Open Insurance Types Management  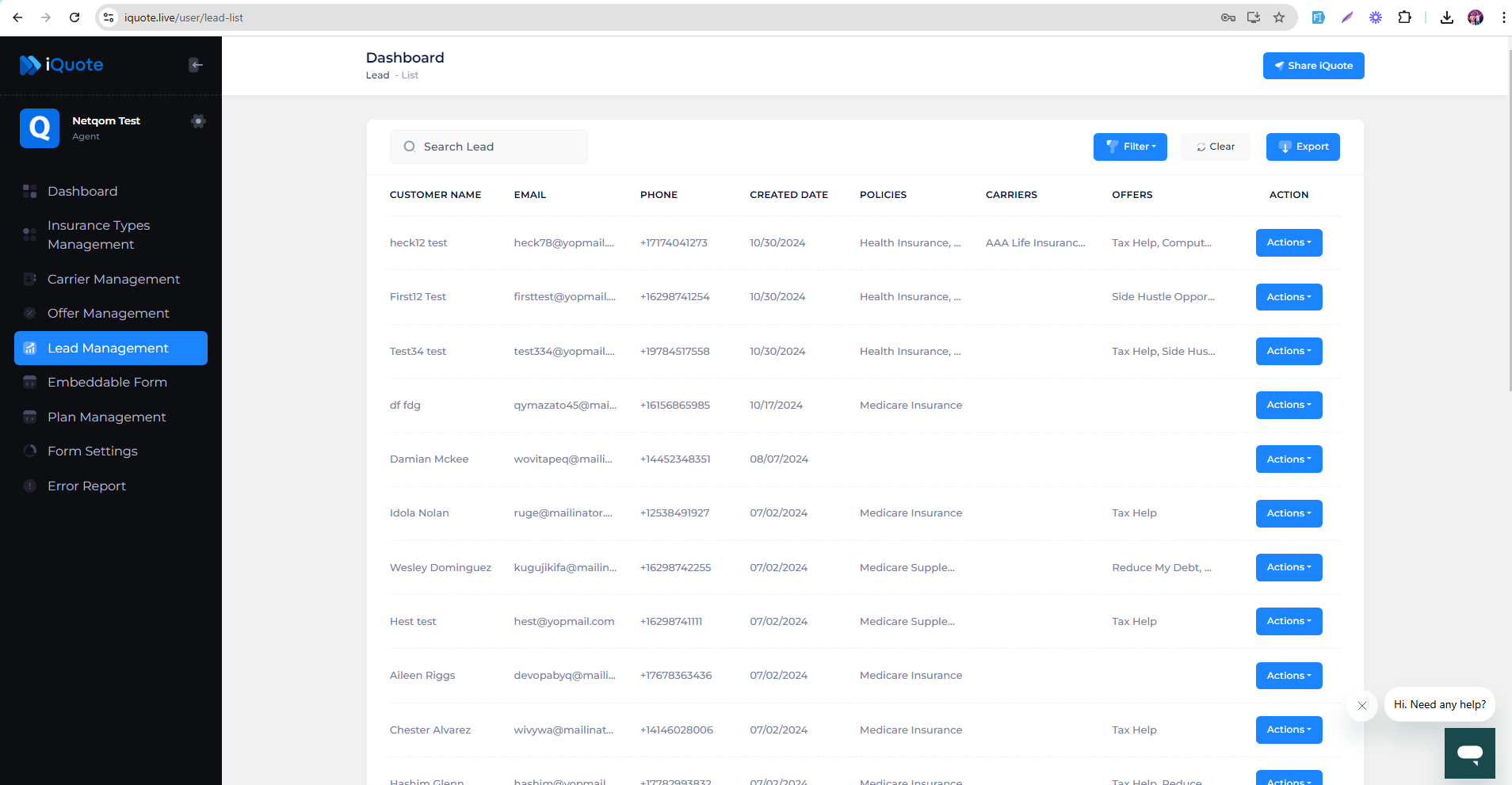coord(111,234)
